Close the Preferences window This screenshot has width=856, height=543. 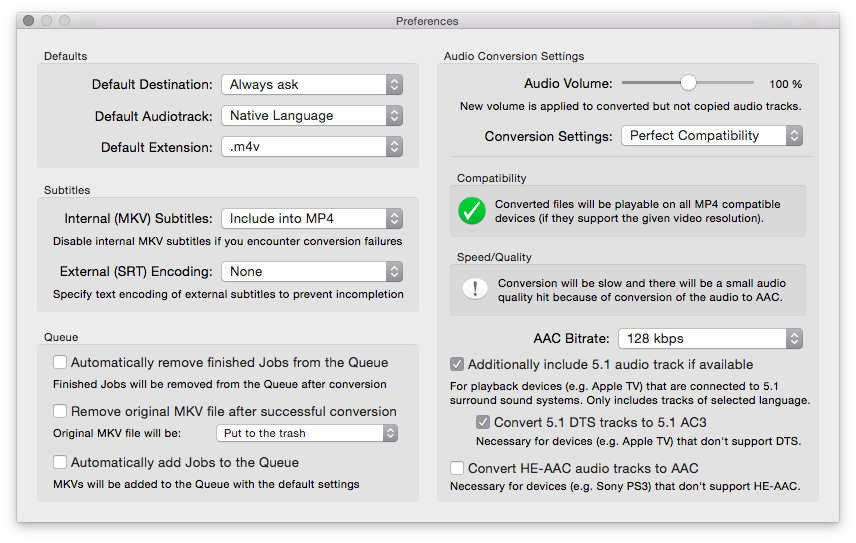[29, 21]
